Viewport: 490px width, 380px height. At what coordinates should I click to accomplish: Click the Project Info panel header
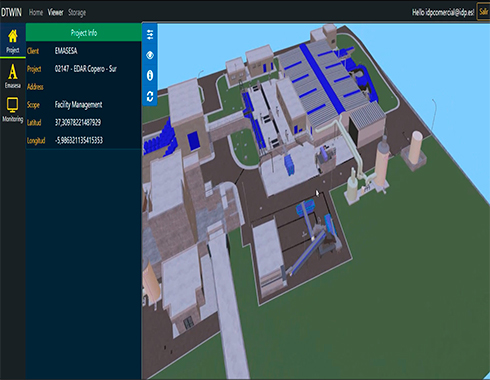(84, 33)
